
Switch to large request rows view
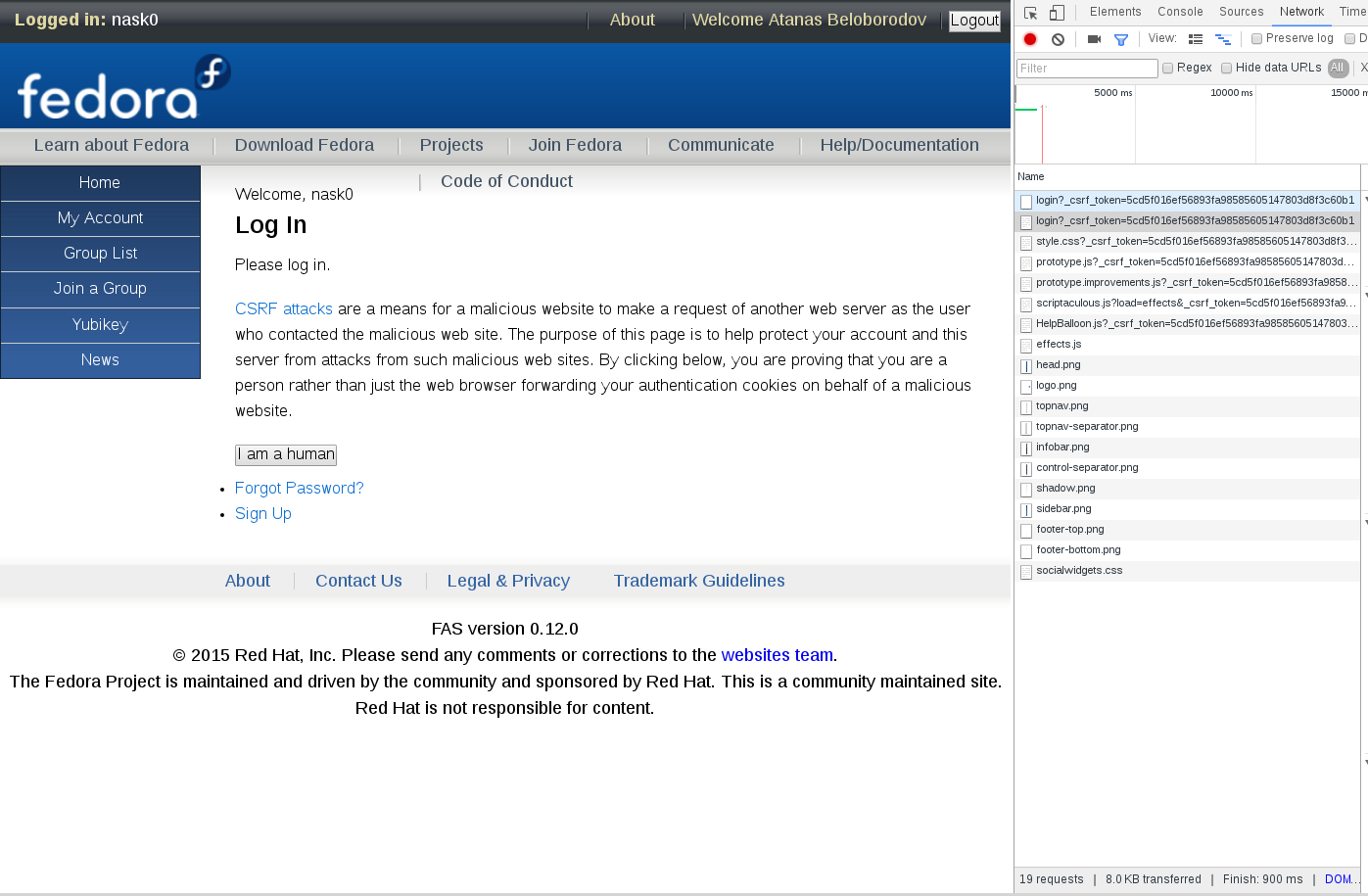[1196, 39]
